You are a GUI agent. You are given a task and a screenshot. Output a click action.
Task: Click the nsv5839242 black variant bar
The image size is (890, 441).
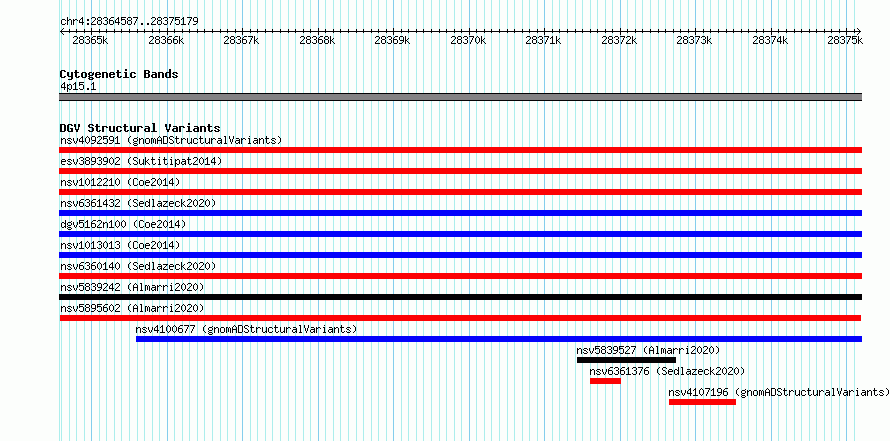click(x=460, y=297)
